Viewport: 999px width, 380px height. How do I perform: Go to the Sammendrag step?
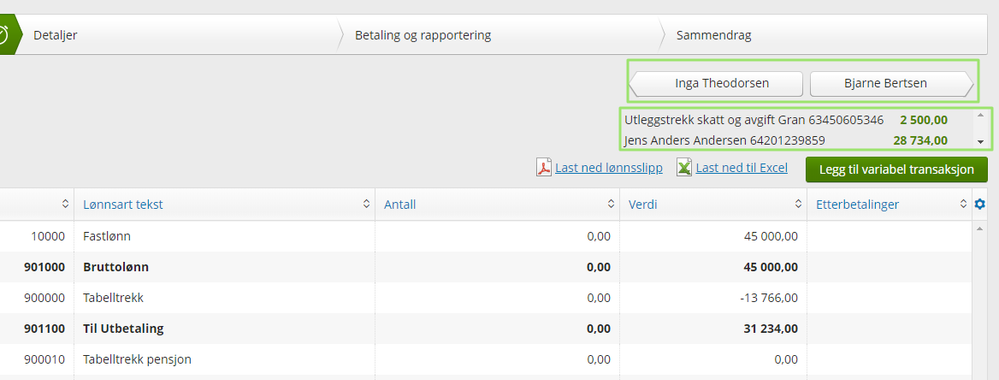click(x=714, y=35)
